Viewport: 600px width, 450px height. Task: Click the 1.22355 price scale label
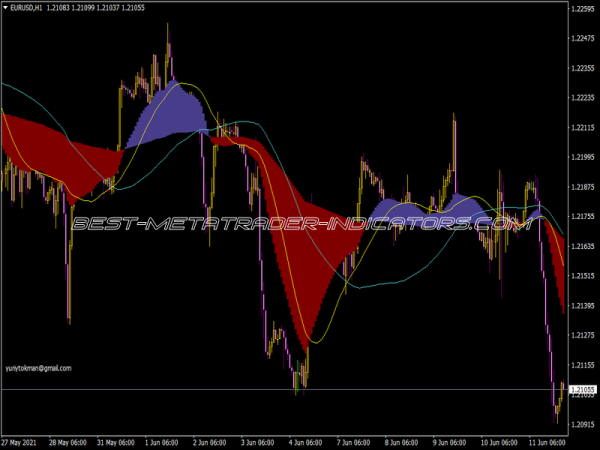click(582, 68)
